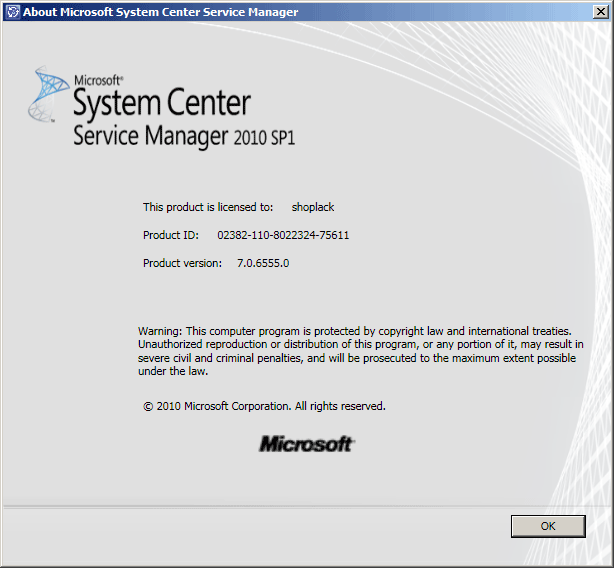Screen dimensions: 614x568
Task: Click the licensed user name shoplack
Action: point(313,207)
